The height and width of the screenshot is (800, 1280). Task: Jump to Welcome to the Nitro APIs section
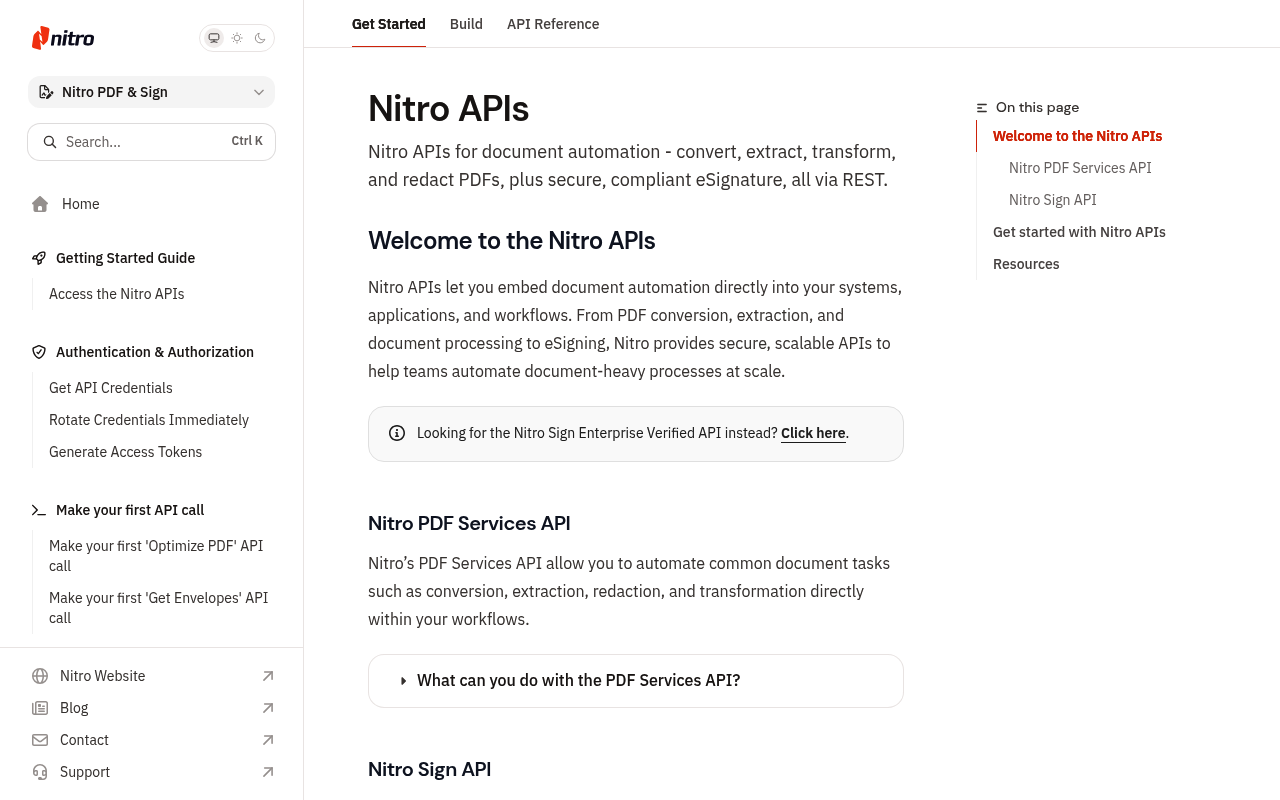[x=1078, y=136]
